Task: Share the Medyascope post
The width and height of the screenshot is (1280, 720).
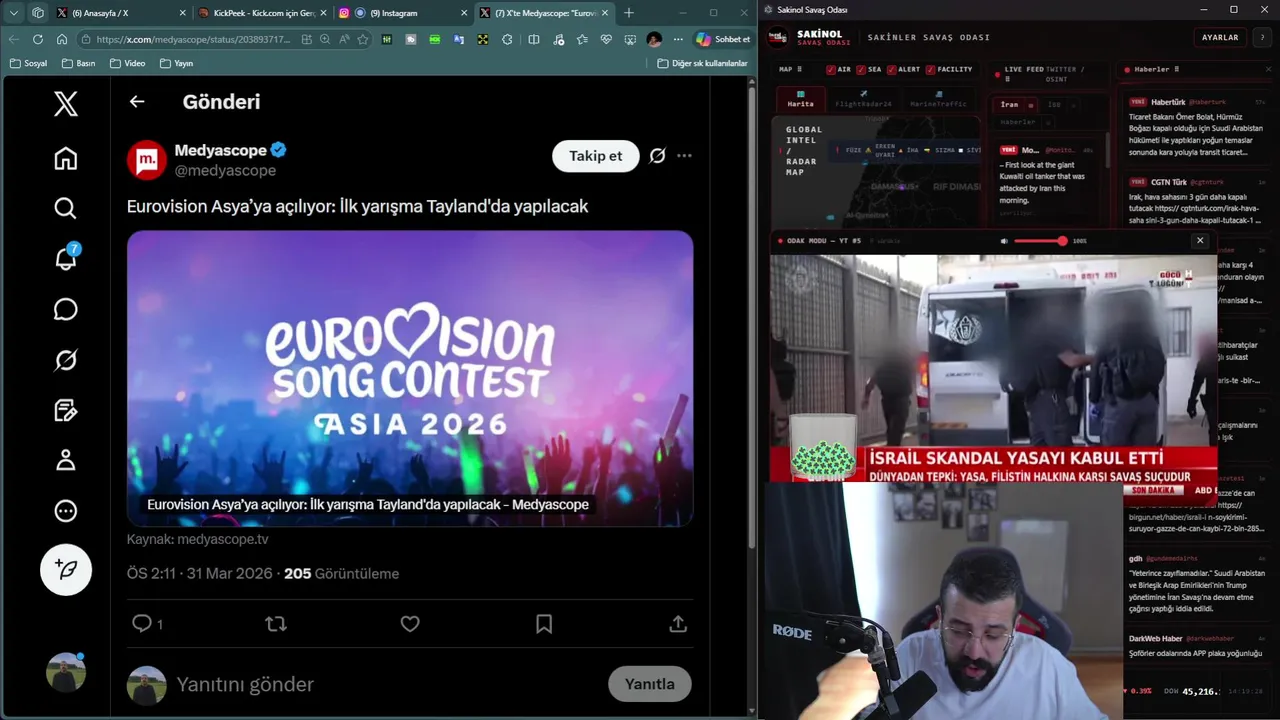Action: point(678,623)
